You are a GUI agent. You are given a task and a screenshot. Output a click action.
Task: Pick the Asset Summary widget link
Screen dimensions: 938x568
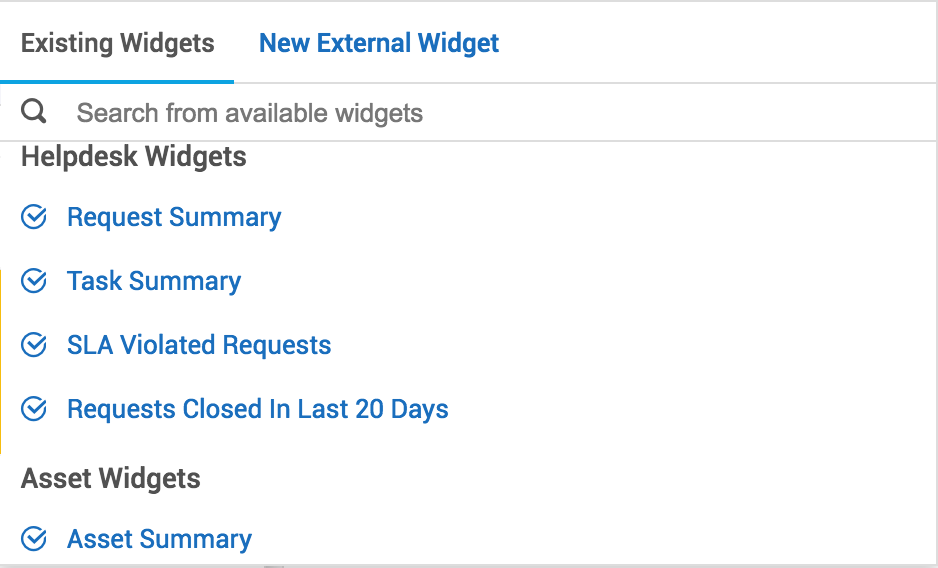coord(159,539)
